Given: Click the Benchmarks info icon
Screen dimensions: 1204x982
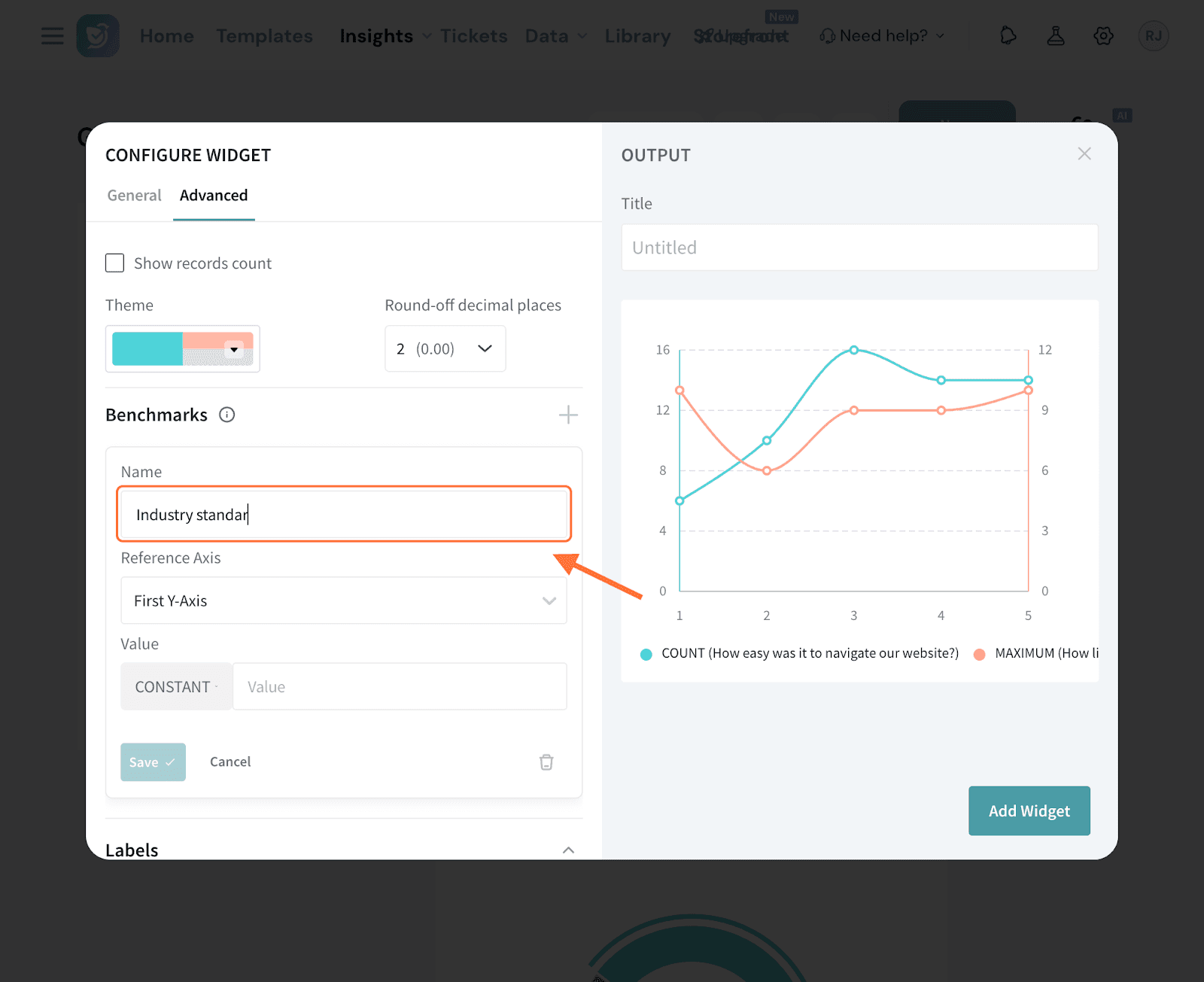Looking at the screenshot, I should 227,415.
